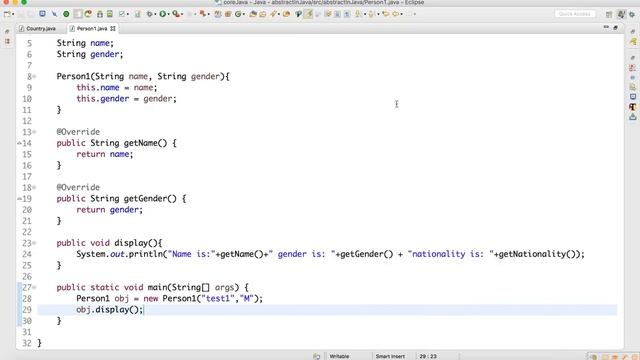Expand the Run configurations dropdown arrow
Screen dimensions: 640x360
[169, 14]
